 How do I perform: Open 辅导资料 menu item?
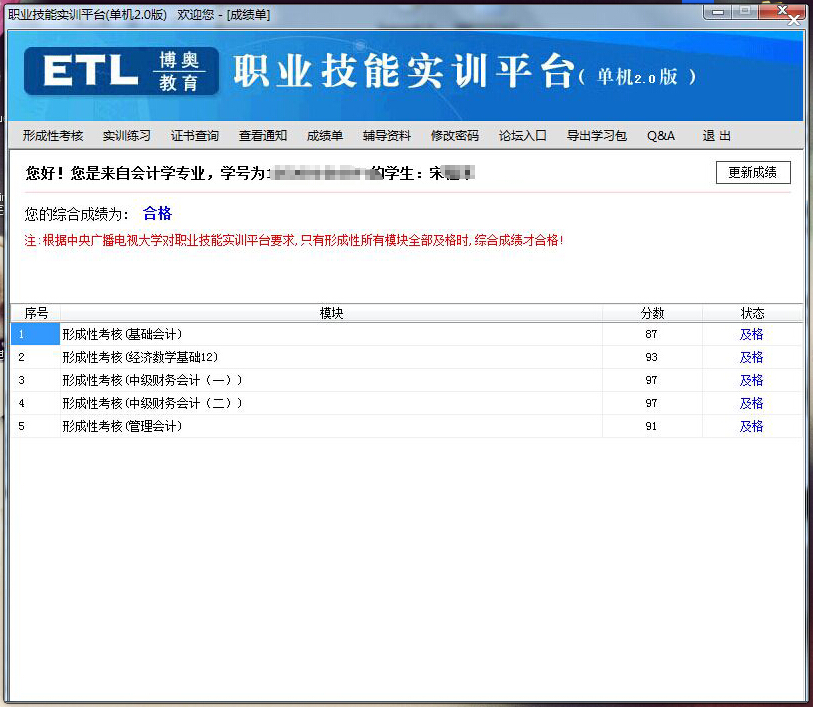click(x=387, y=136)
